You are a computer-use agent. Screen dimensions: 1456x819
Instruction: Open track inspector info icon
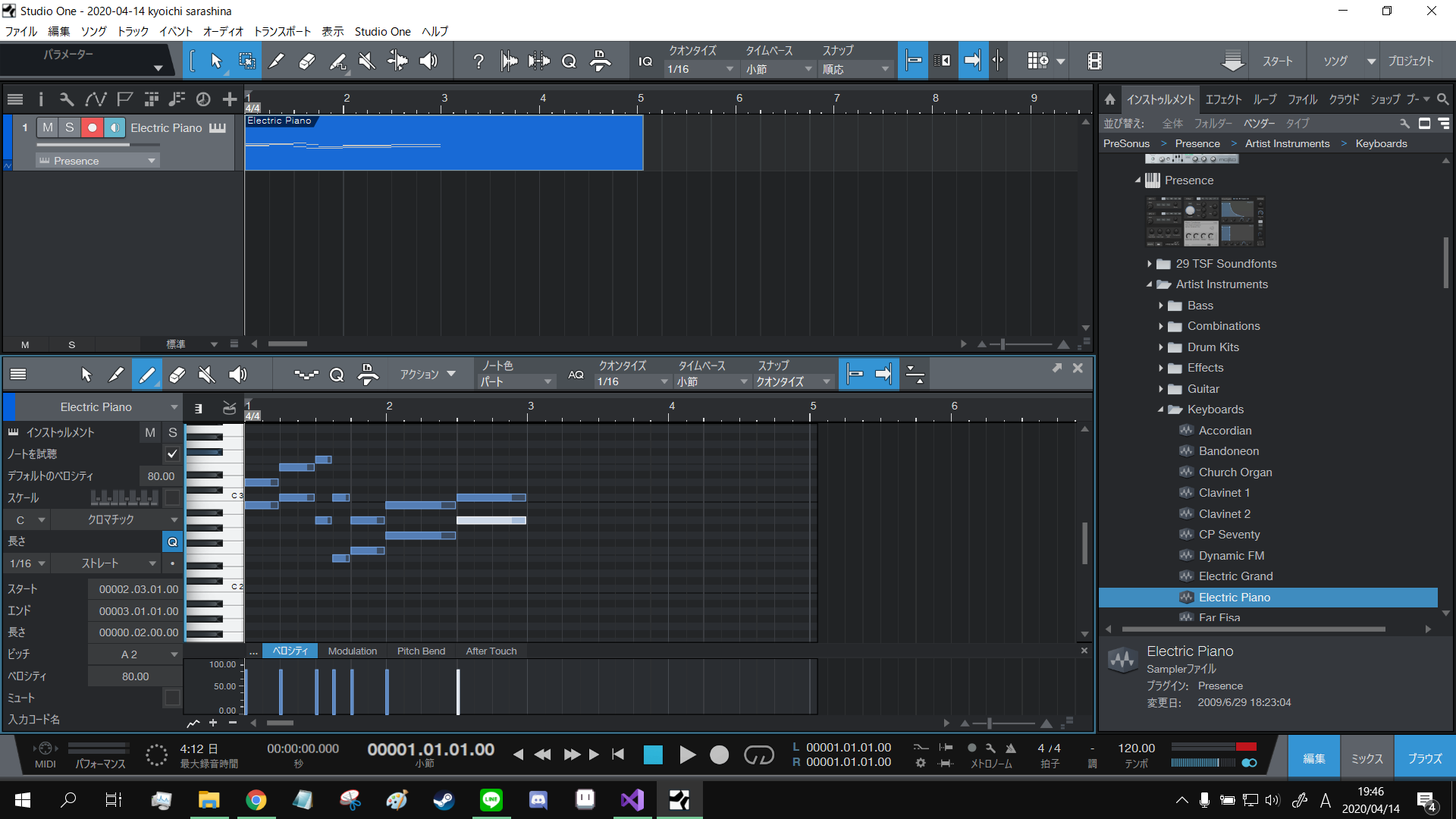tap(41, 99)
